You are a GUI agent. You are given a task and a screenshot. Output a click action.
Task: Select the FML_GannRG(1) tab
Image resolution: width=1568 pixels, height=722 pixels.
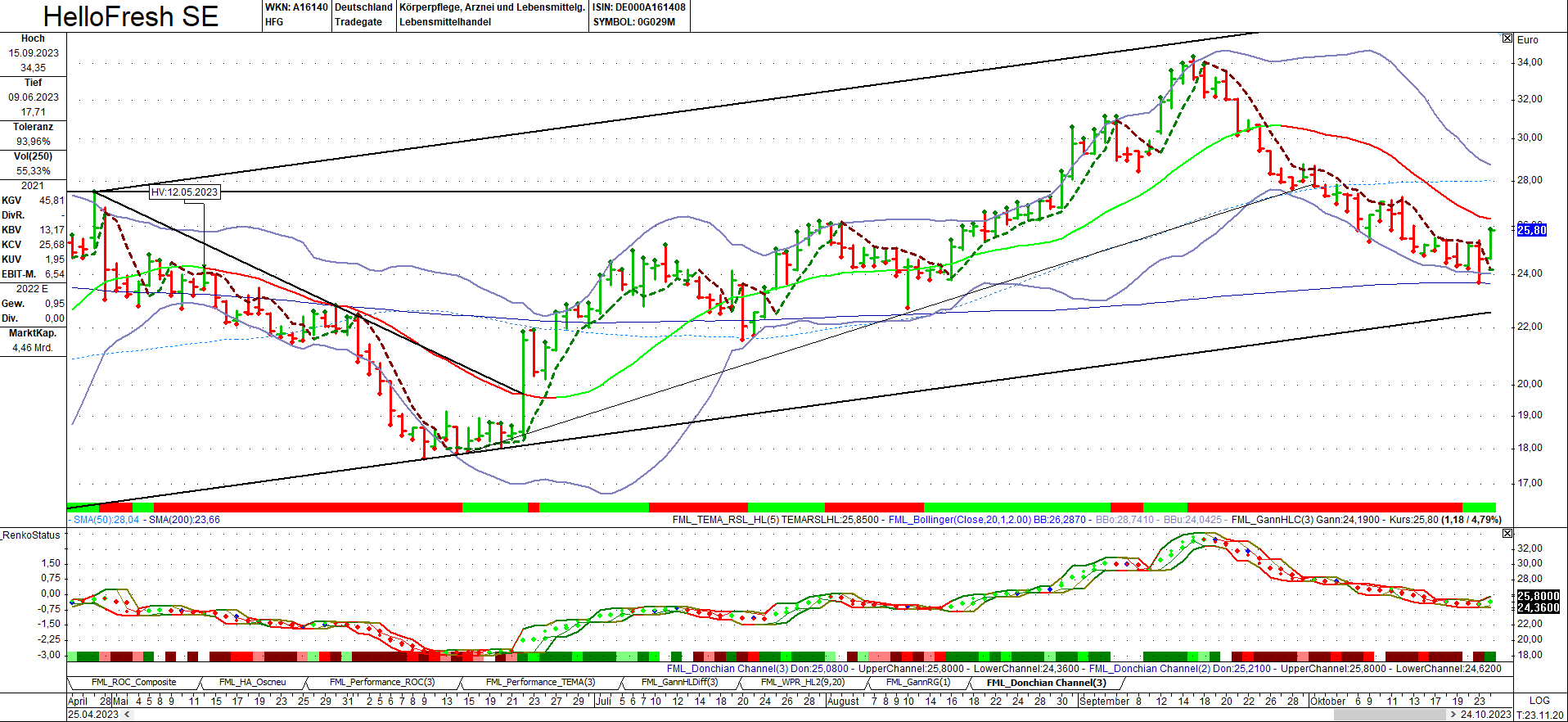pos(917,683)
